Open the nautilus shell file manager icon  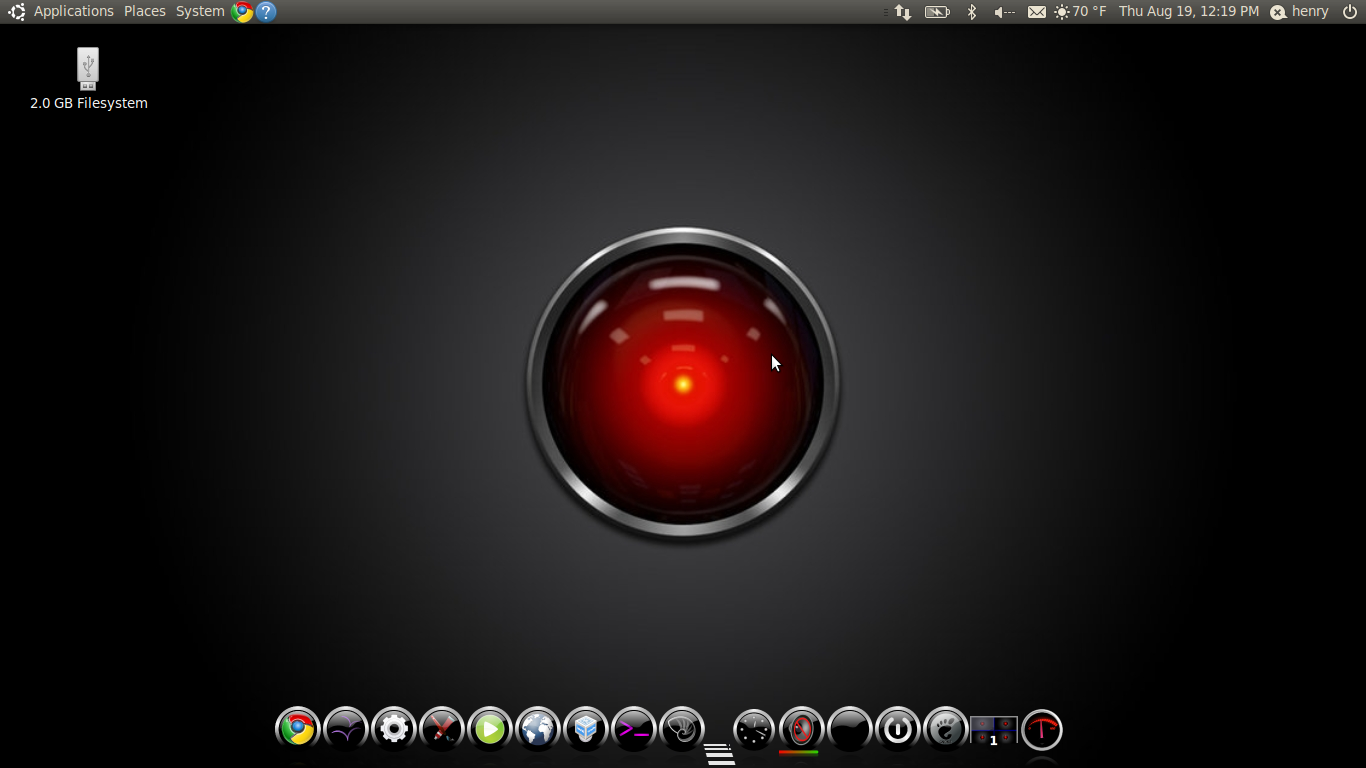682,729
